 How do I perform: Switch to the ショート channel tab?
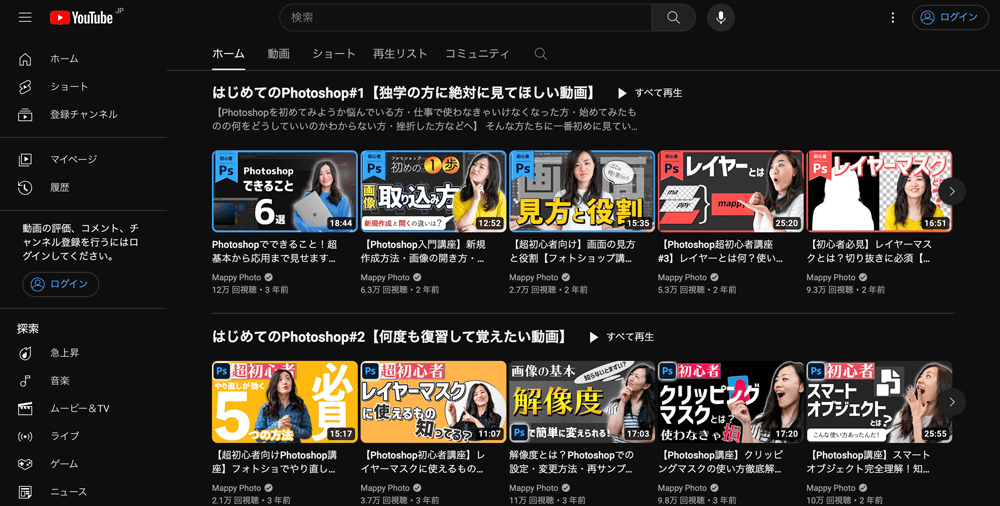click(334, 54)
